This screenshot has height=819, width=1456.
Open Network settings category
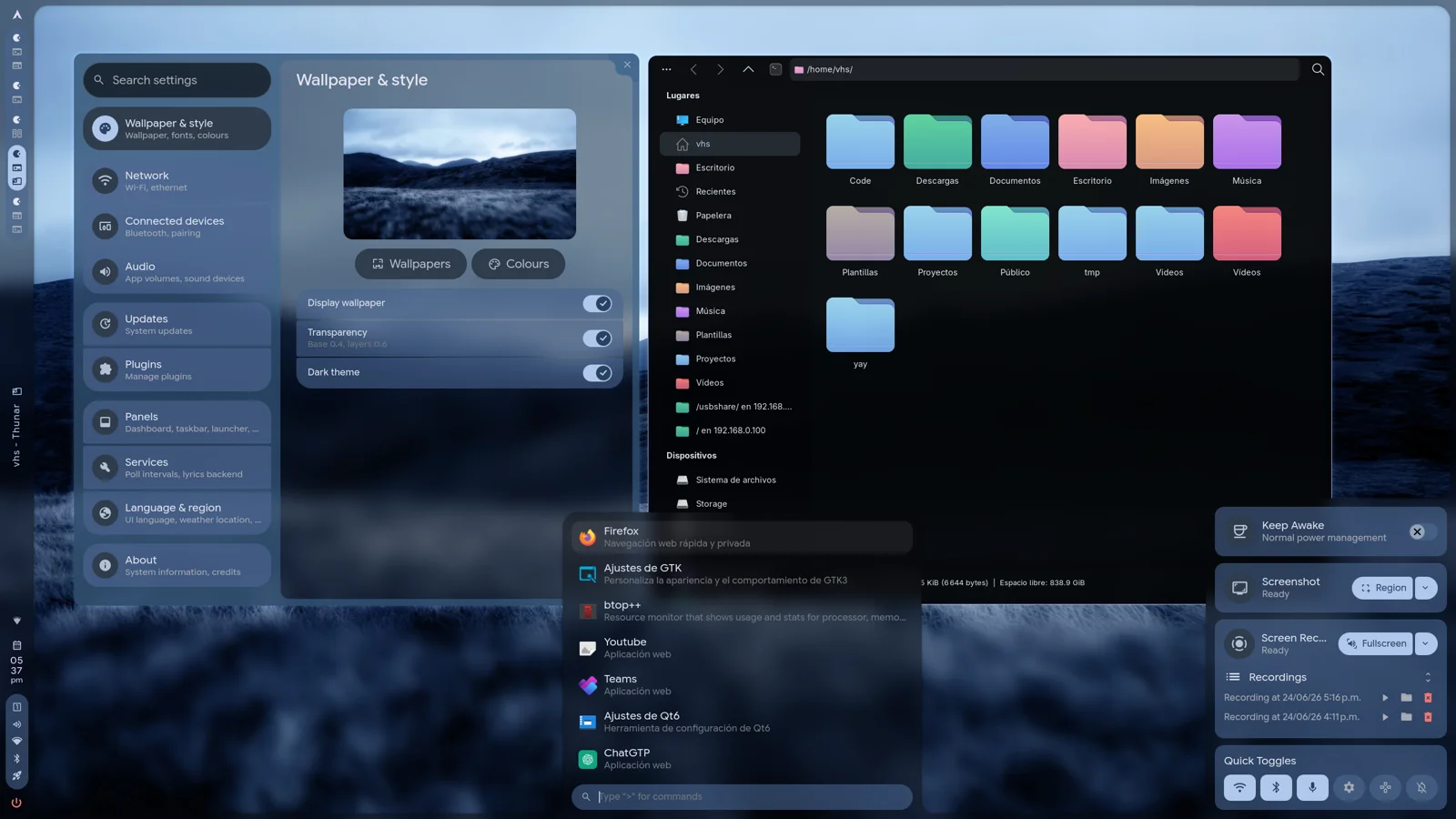point(177,180)
